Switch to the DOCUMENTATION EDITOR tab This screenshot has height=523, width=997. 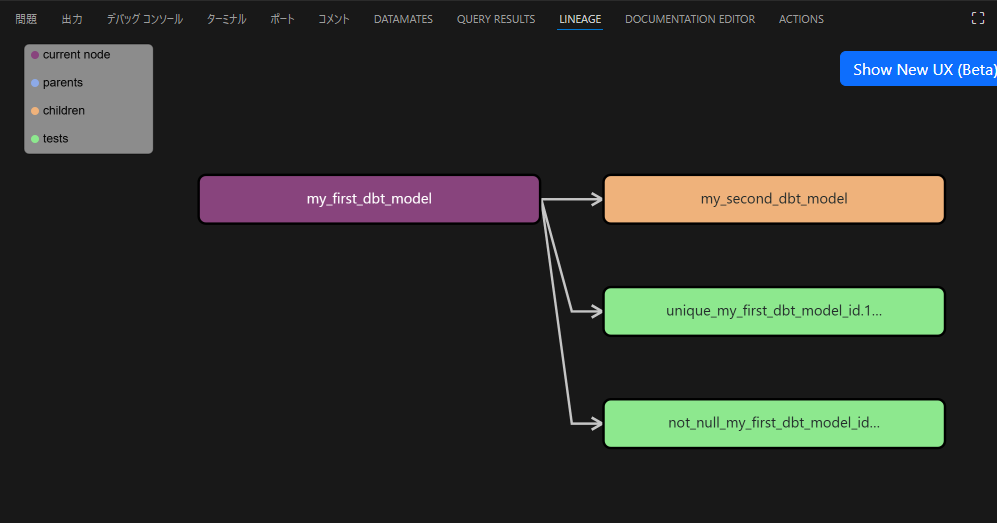coord(690,19)
